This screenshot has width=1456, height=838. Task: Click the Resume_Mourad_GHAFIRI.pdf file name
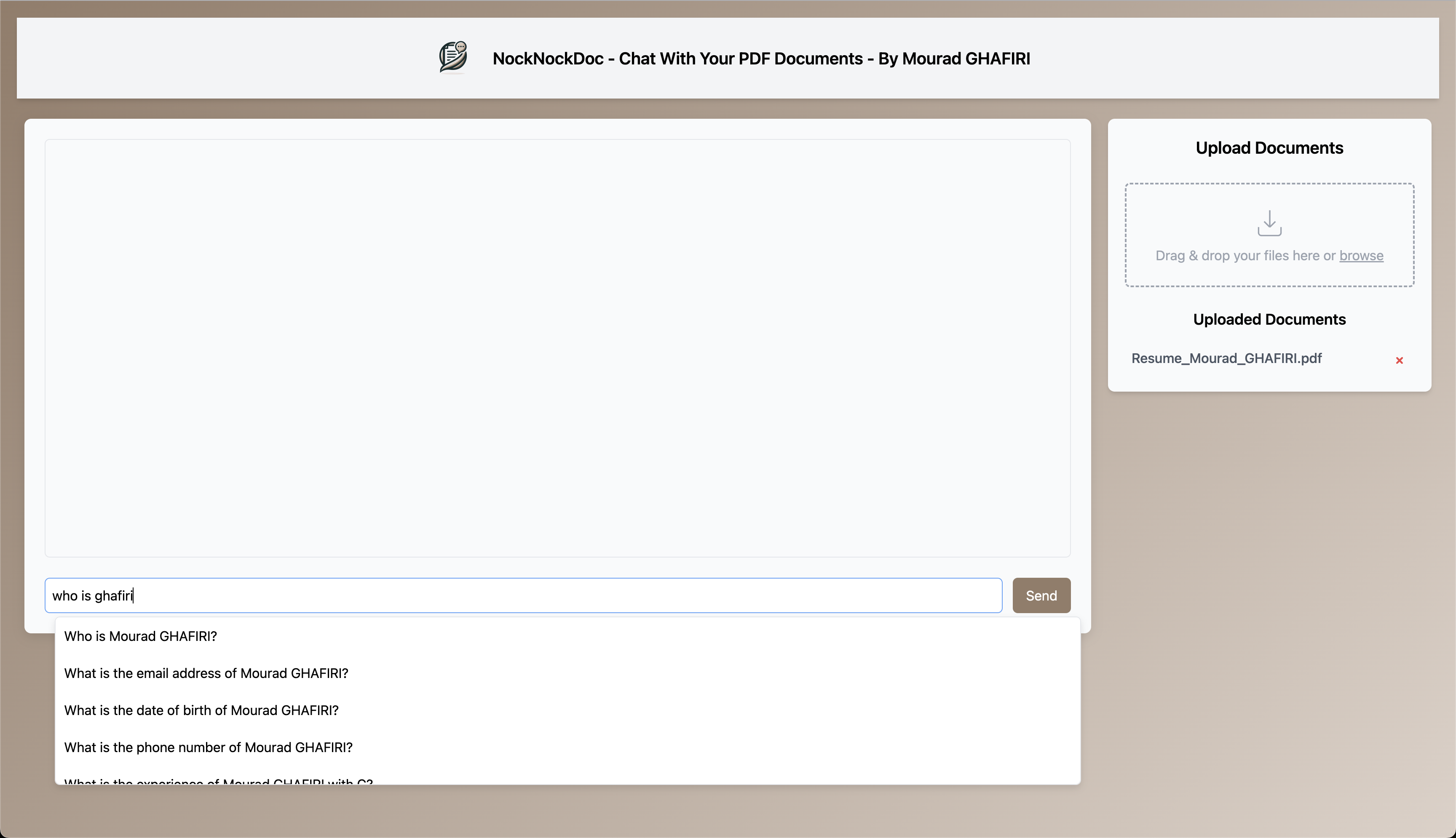coord(1226,358)
